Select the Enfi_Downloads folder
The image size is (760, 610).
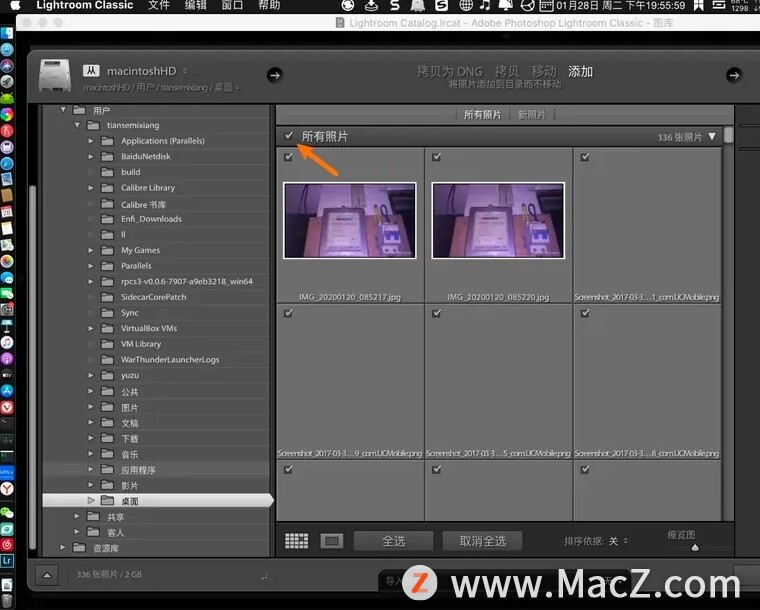151,219
